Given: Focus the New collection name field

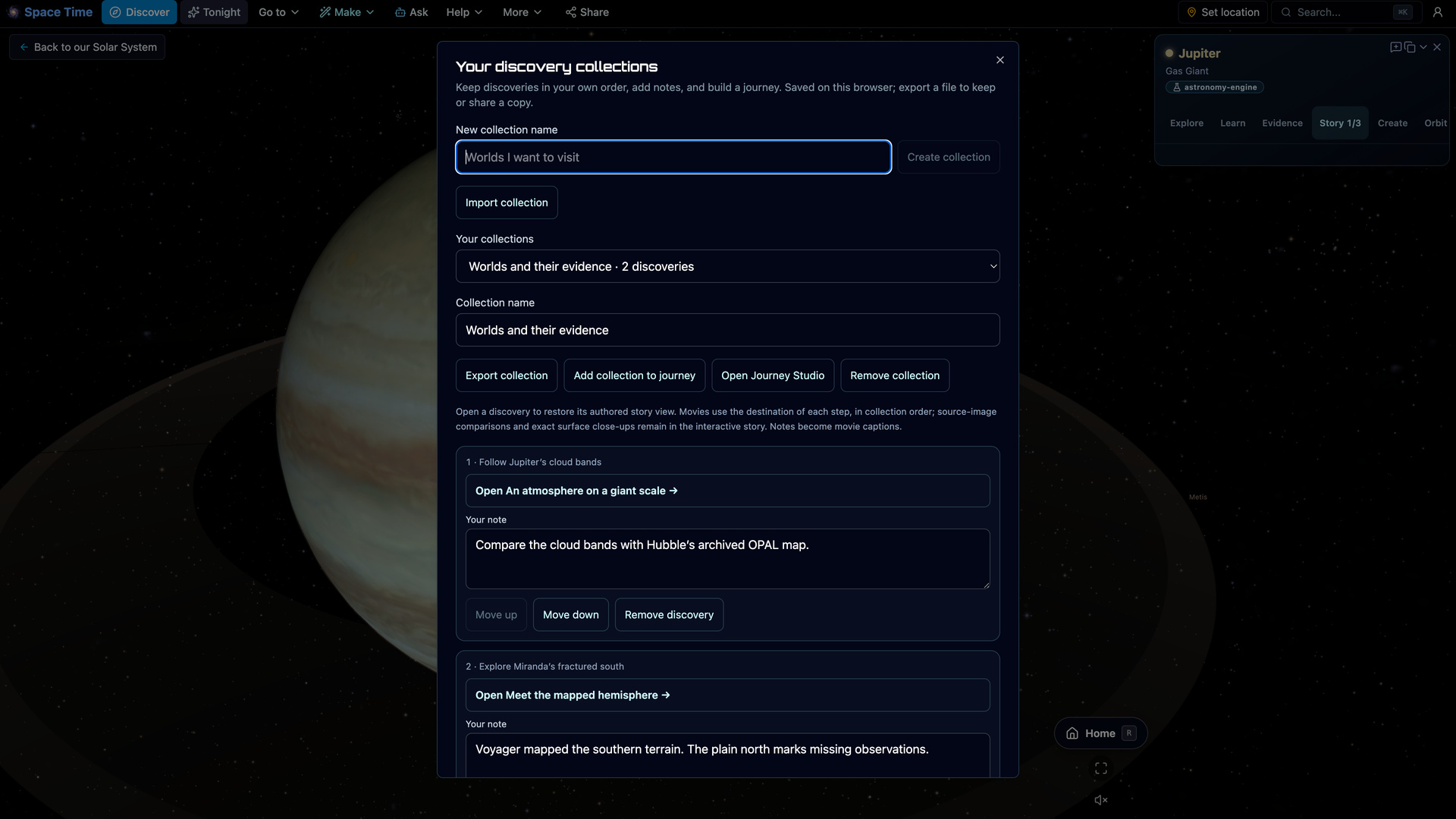Looking at the screenshot, I should [673, 157].
